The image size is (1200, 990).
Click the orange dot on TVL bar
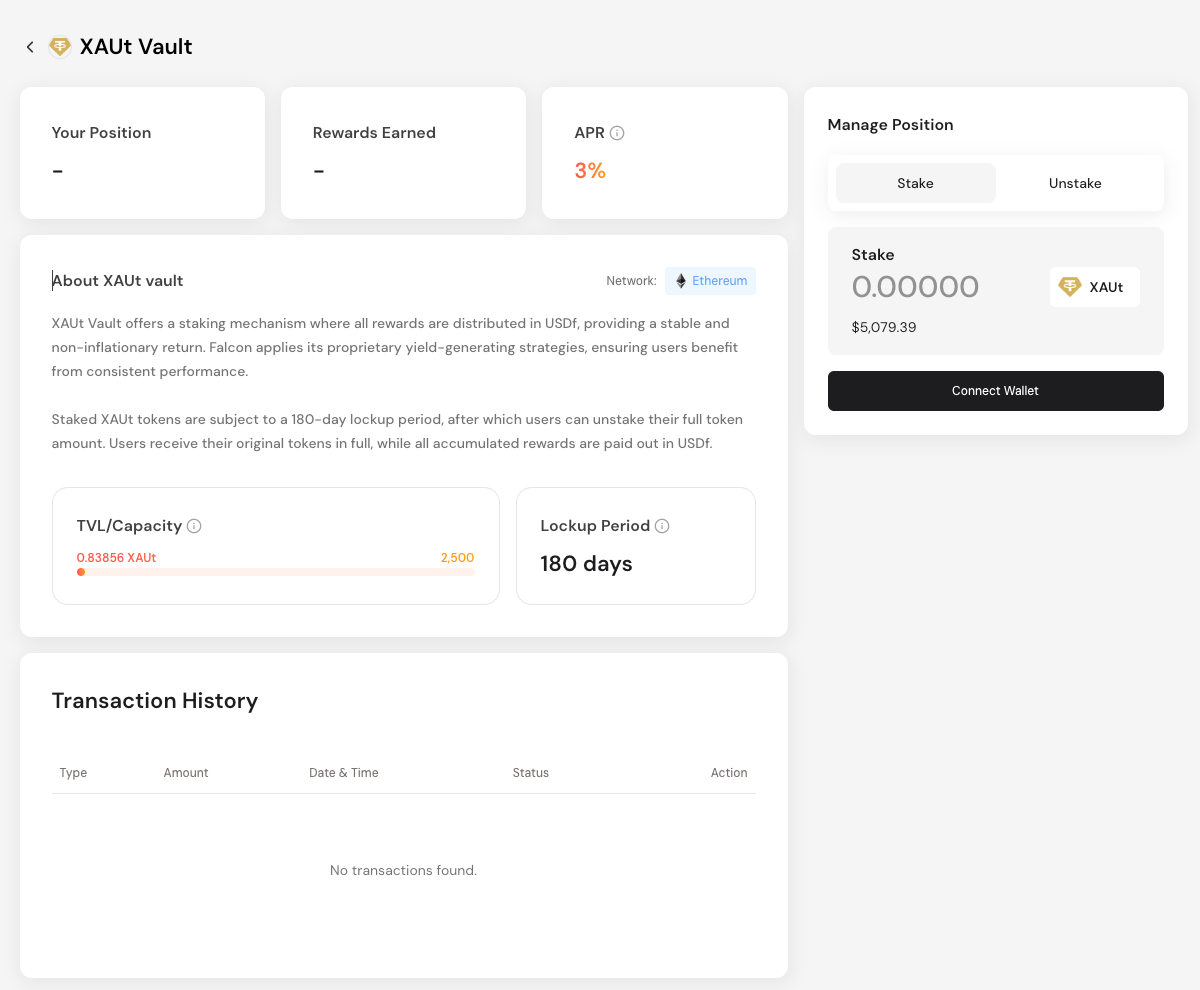click(x=81, y=572)
